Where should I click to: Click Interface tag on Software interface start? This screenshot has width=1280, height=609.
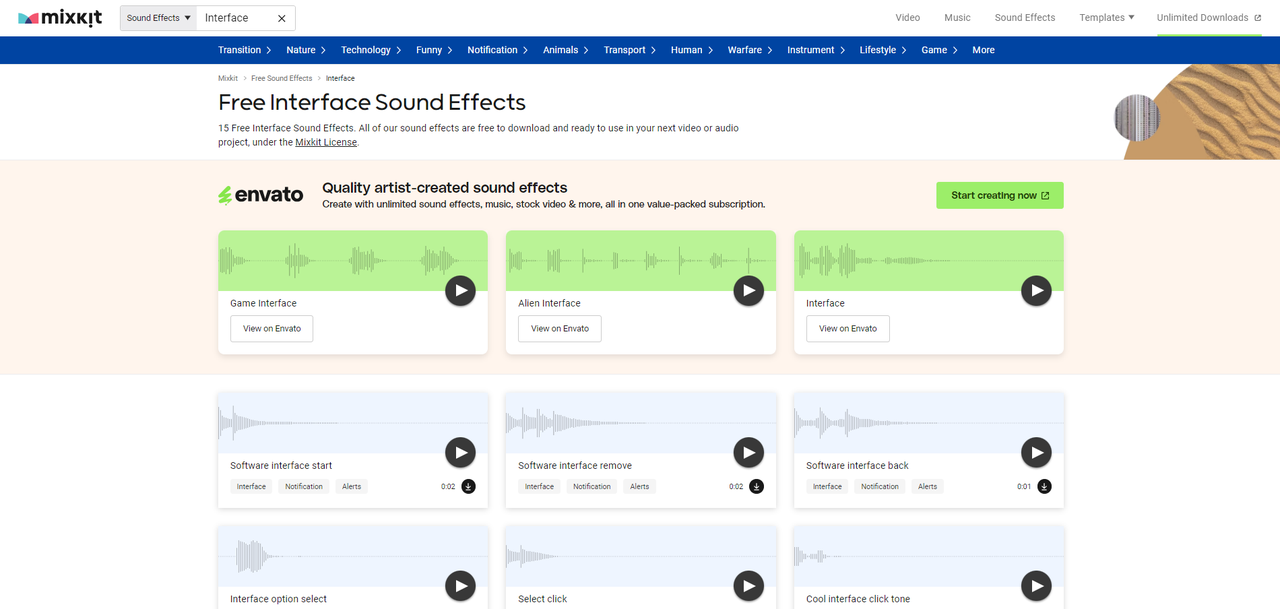click(x=251, y=487)
